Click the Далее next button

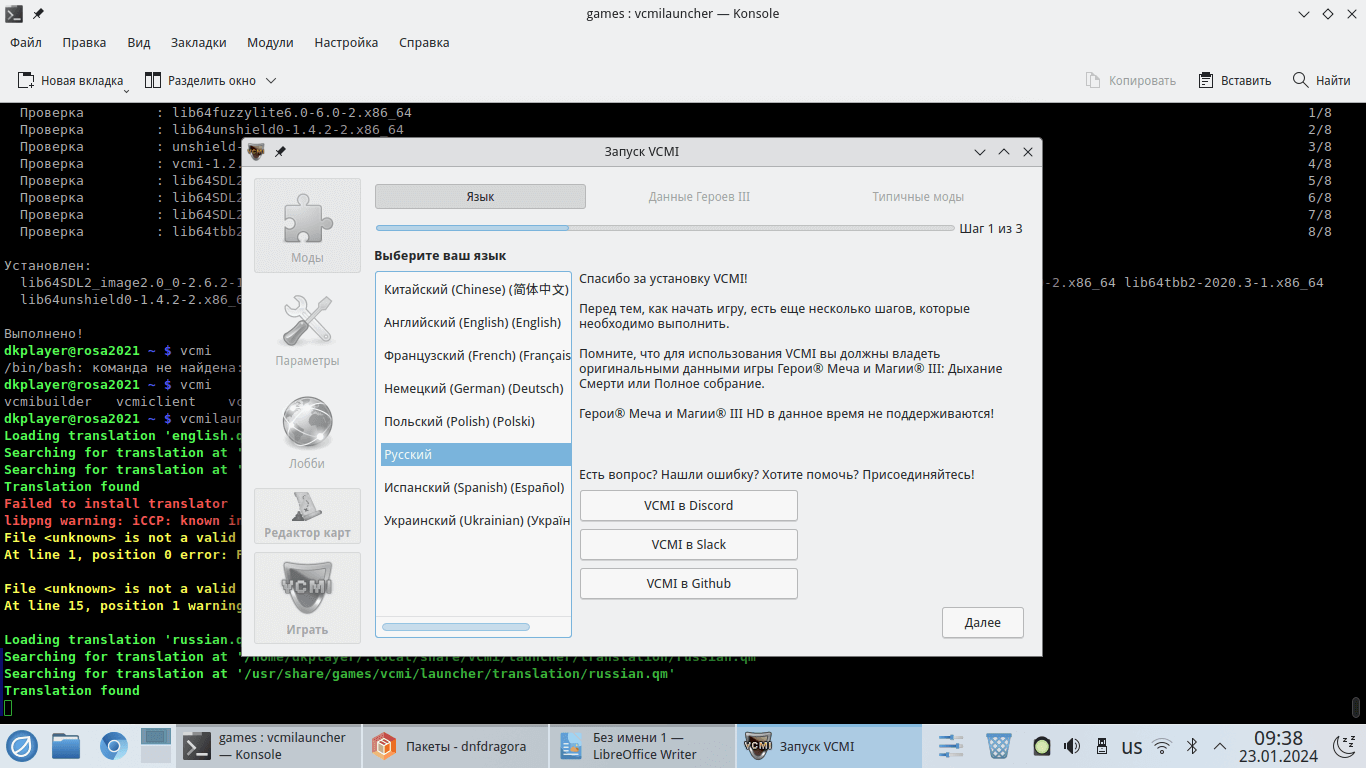pos(983,623)
